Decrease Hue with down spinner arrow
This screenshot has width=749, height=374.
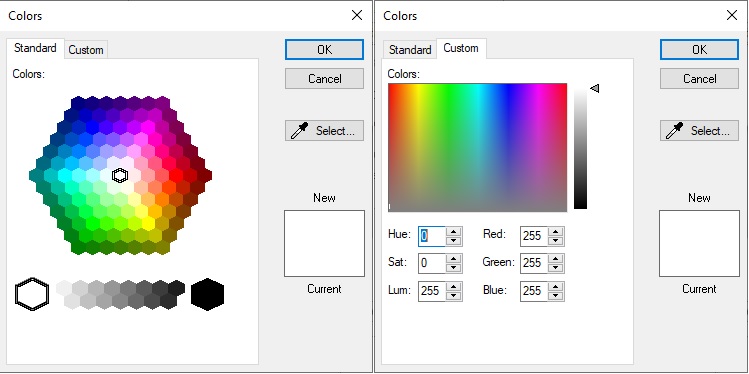click(x=454, y=241)
